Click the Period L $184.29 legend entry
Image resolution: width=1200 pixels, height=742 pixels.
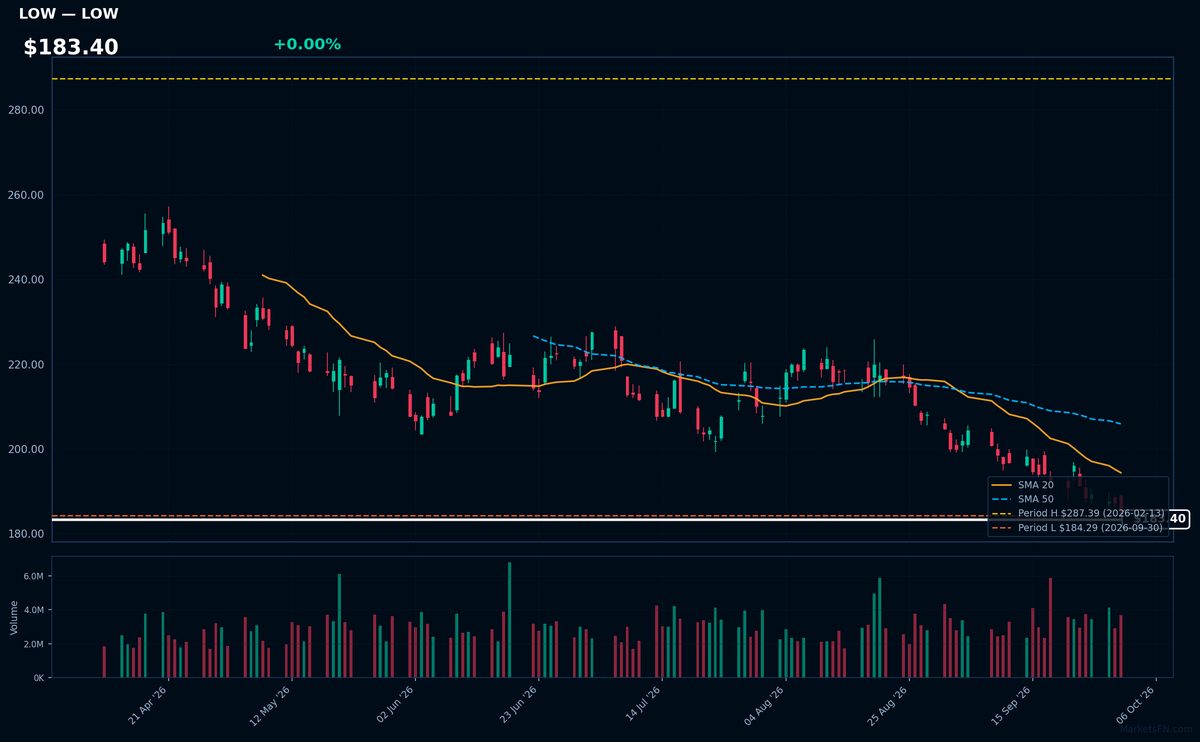click(x=1077, y=527)
